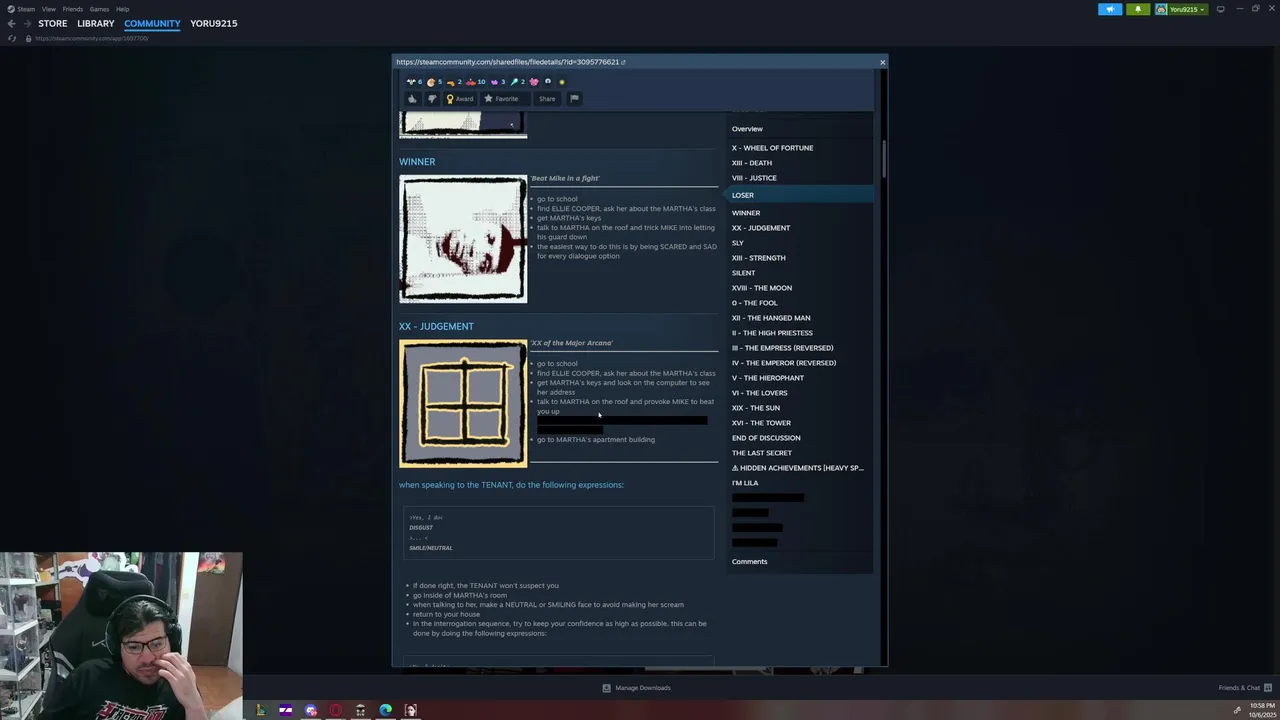The height and width of the screenshot is (720, 1280).
Task: Jump to XIII - STRENGTH section
Action: coord(758,258)
